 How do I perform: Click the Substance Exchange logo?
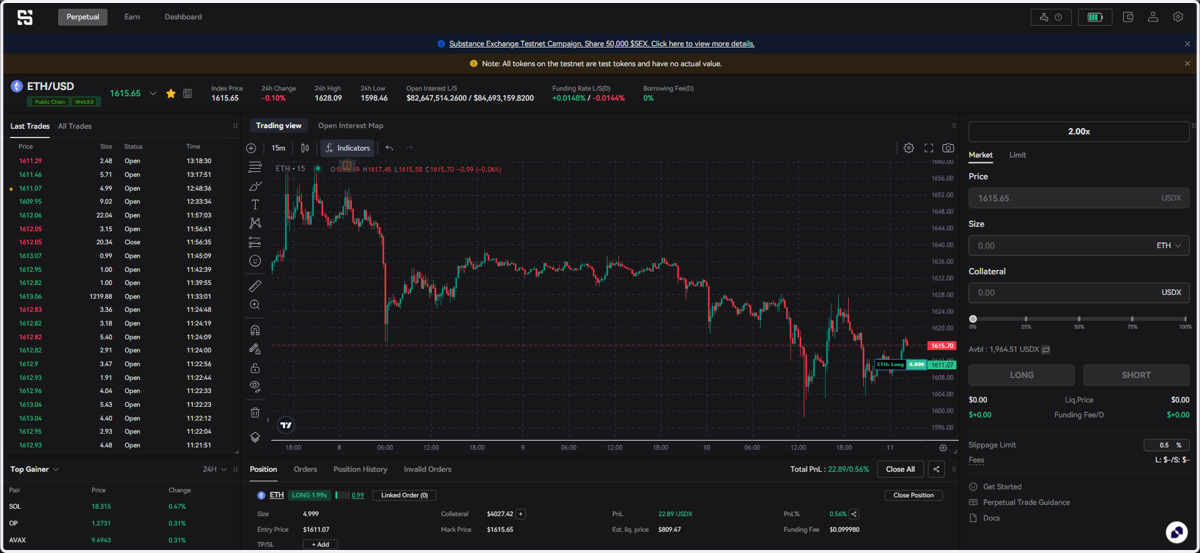tap(25, 17)
